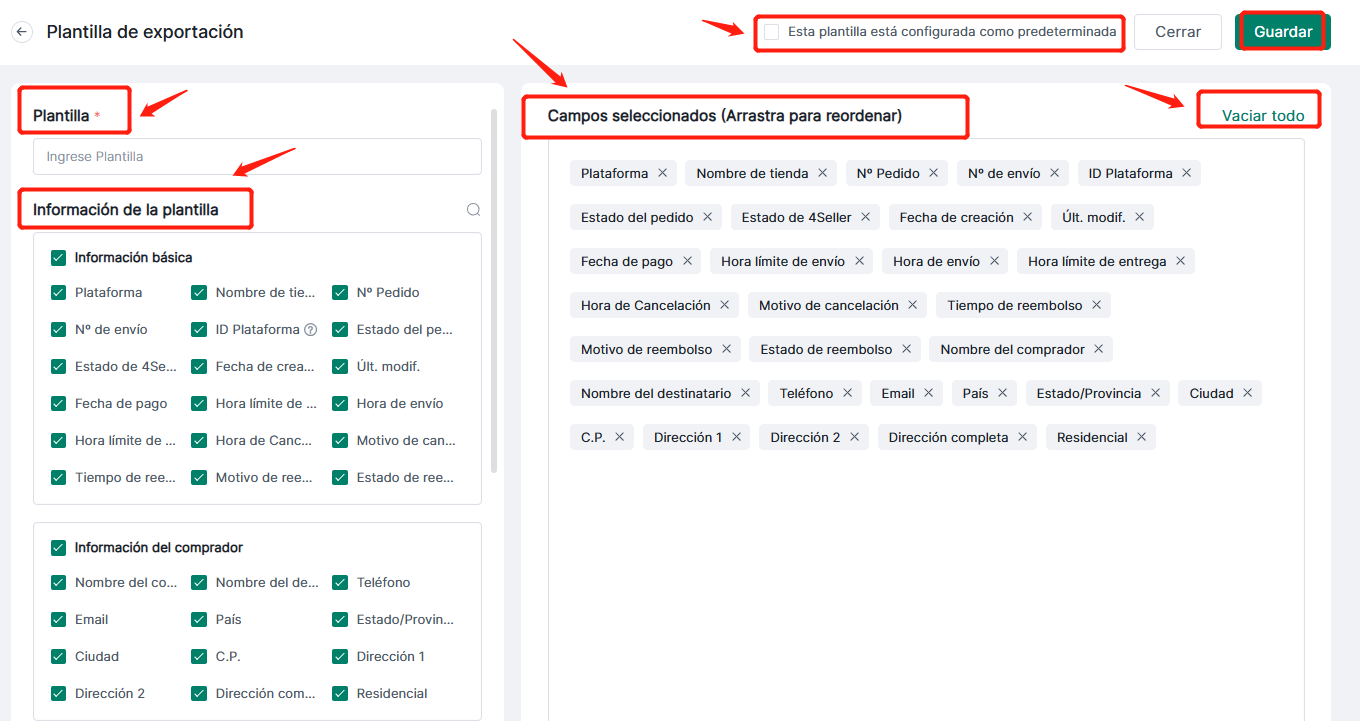Click the Cerrar button
The width and height of the screenshot is (1360, 721).
click(1178, 32)
